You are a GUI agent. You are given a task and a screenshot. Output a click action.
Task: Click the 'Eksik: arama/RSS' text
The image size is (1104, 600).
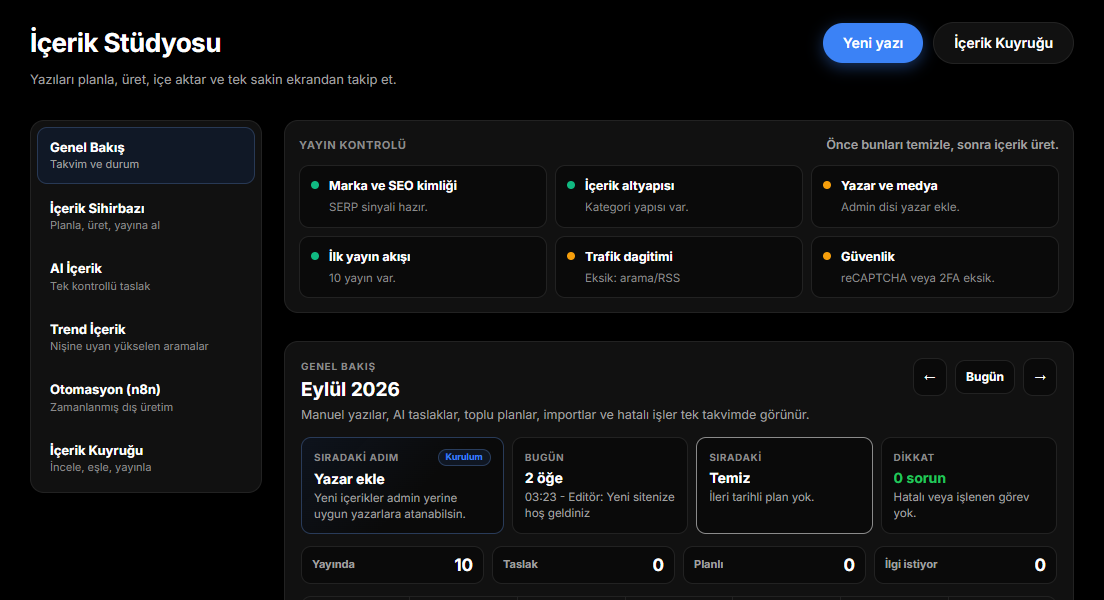[x=632, y=278]
